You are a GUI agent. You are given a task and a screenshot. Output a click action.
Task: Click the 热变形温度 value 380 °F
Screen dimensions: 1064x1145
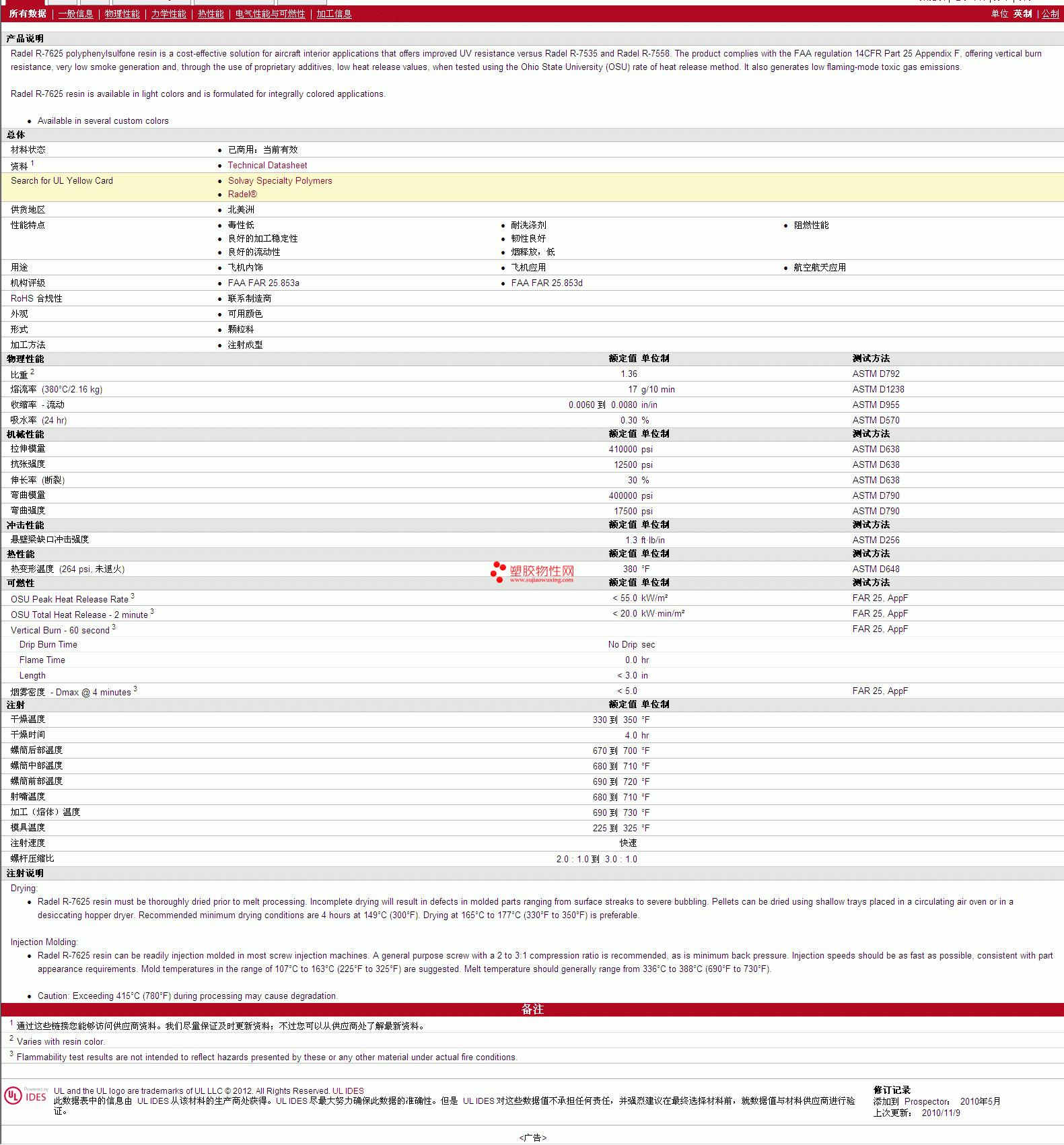tap(636, 569)
